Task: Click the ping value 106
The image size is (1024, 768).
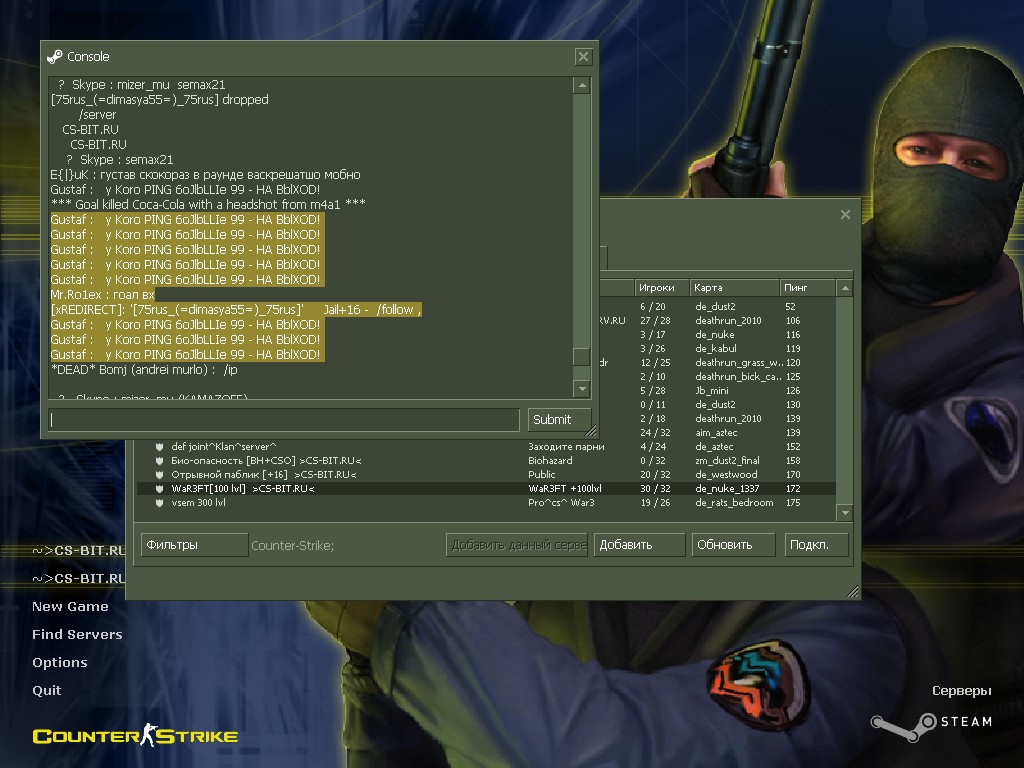Action: coord(793,321)
